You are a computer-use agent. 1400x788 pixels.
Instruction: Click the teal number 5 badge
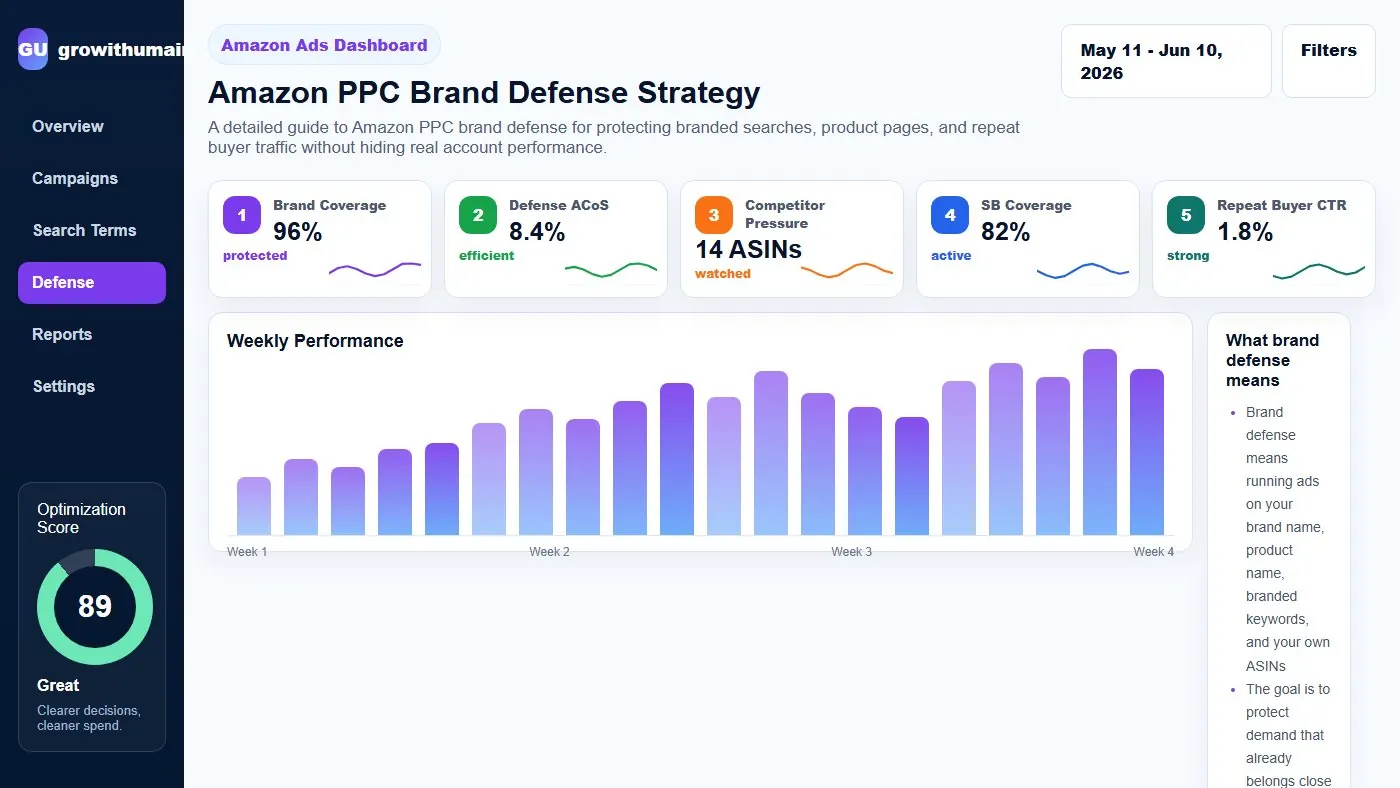click(1185, 215)
